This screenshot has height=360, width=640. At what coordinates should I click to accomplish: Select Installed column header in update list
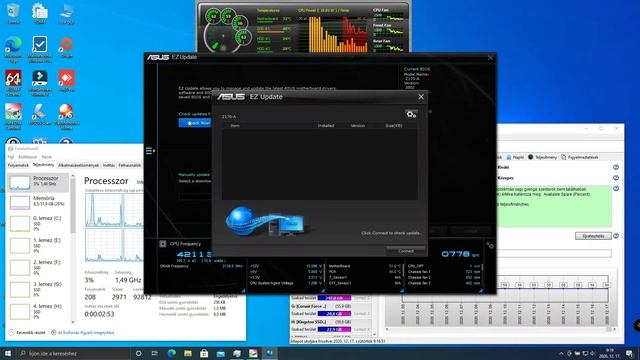point(326,126)
